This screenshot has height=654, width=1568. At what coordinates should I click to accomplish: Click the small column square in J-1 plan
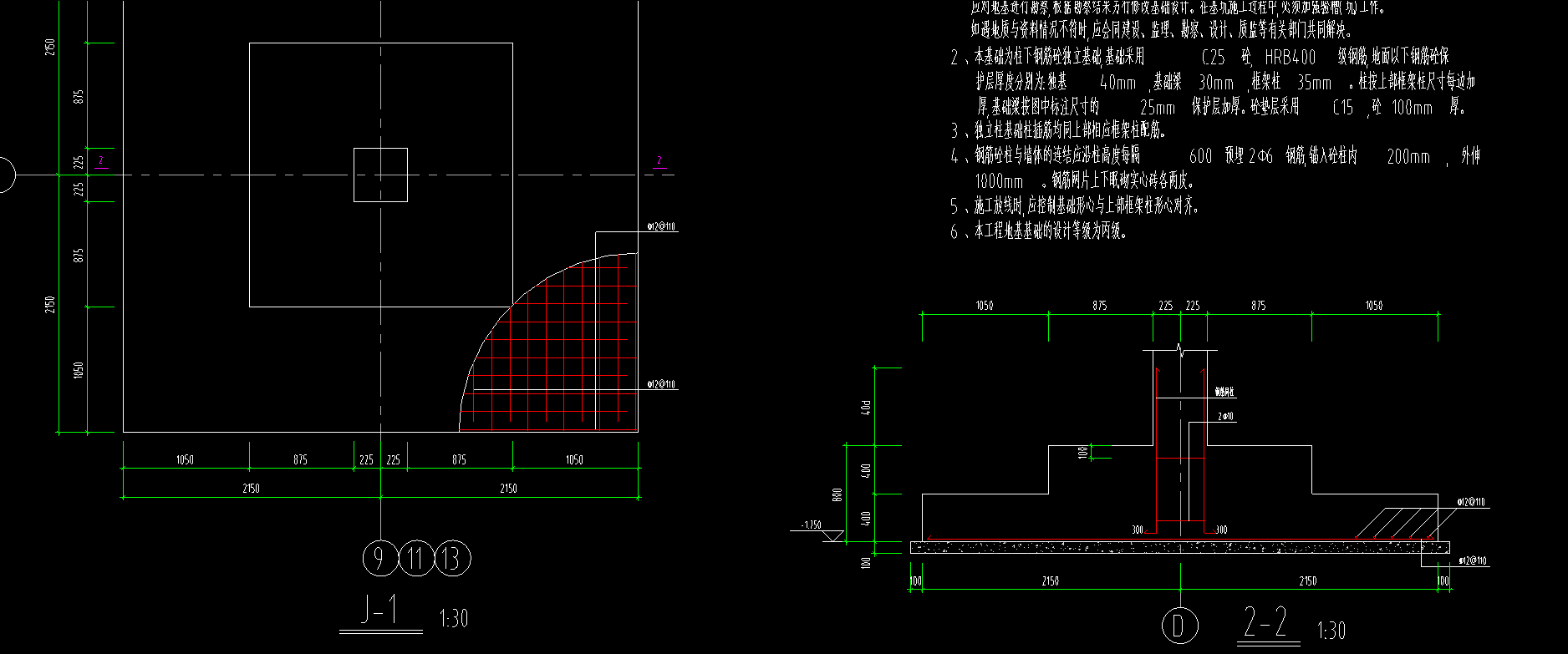380,175
